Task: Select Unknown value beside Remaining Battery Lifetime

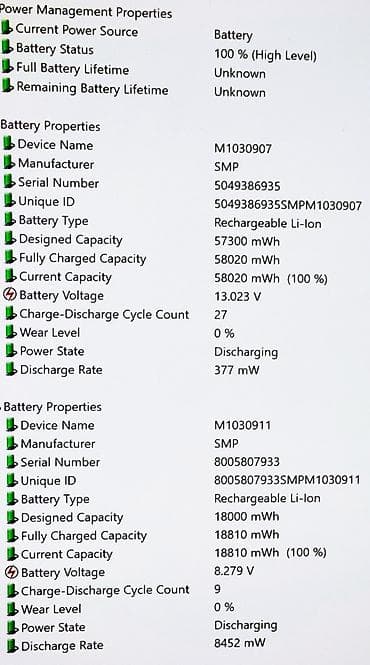Action: pyautogui.click(x=240, y=92)
